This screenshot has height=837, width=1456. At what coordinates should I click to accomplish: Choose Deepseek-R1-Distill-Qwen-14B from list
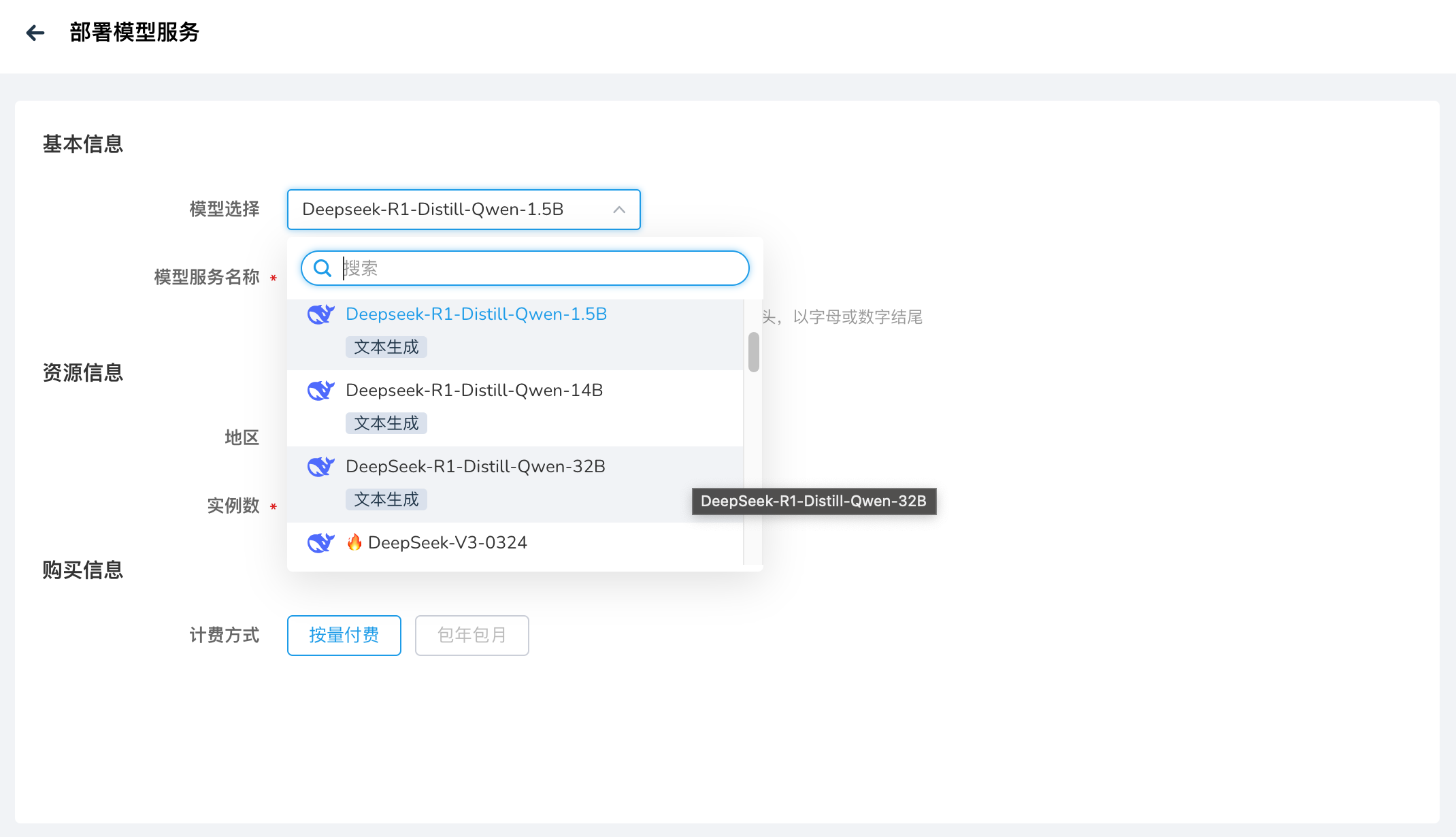tap(474, 391)
